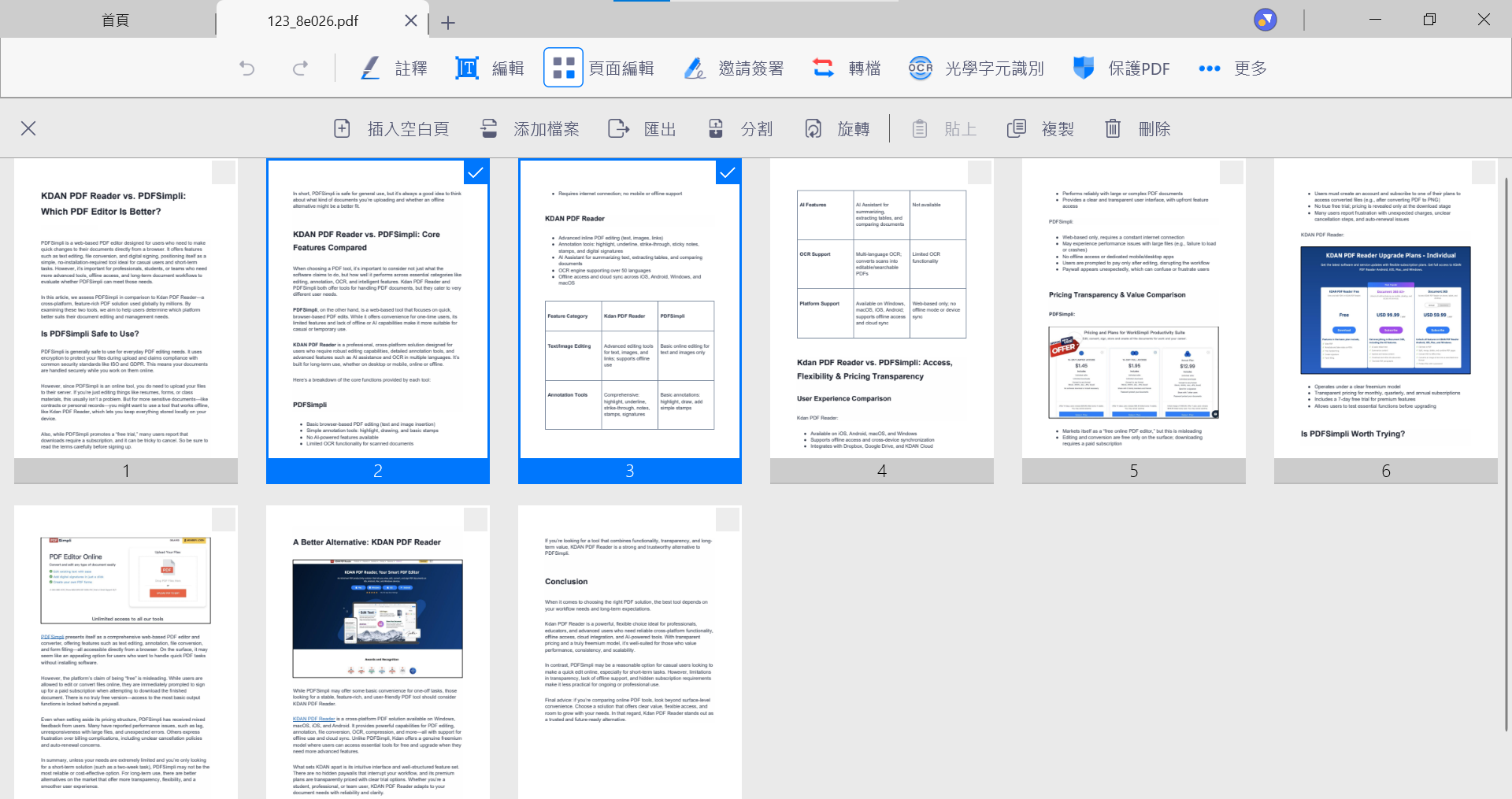Select the page 6 thumbnail
The height and width of the screenshot is (799, 1512).
pos(1385,315)
